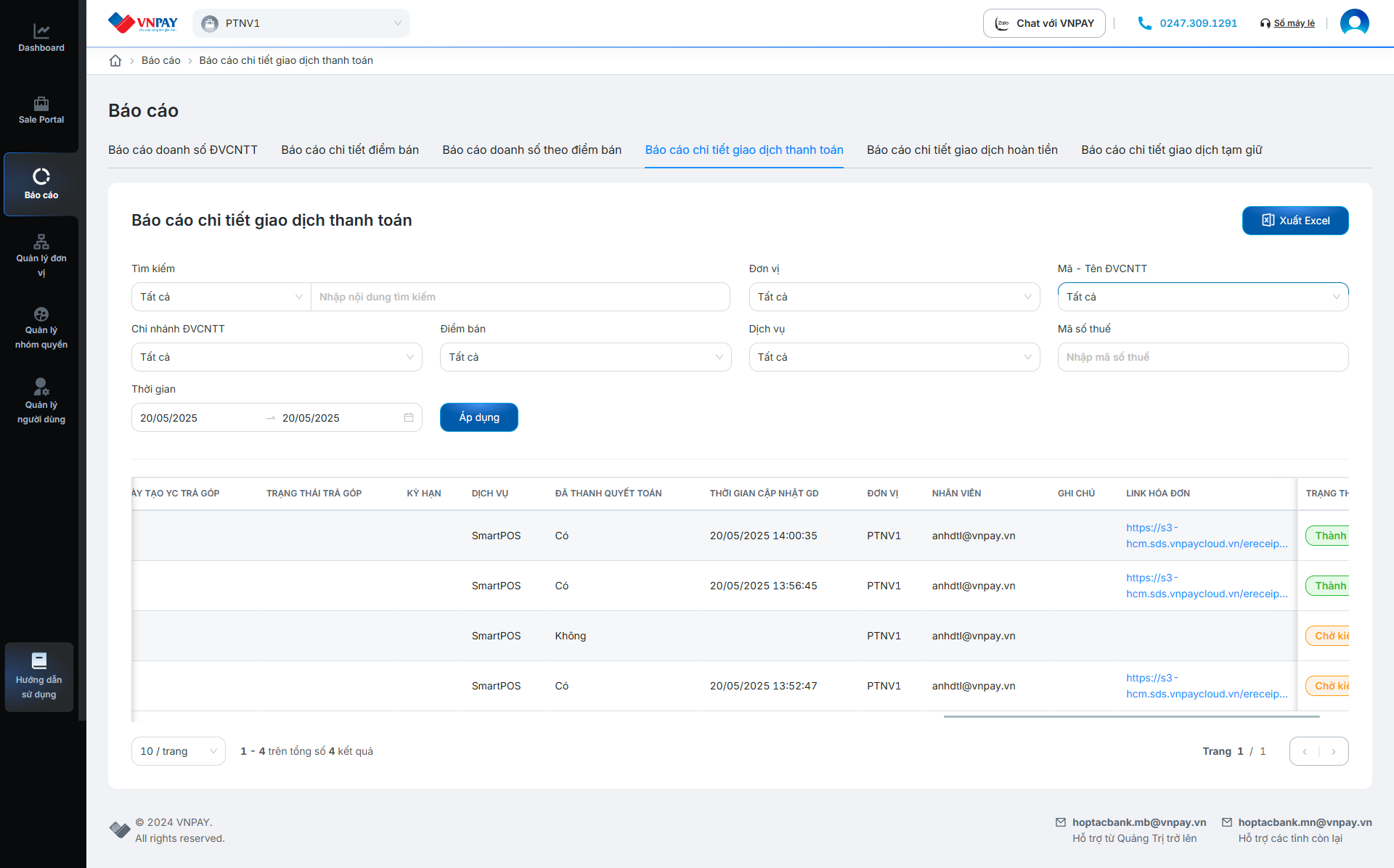1394x868 pixels.
Task: Click the NHÂN VIÊN column header
Action: coord(956,494)
